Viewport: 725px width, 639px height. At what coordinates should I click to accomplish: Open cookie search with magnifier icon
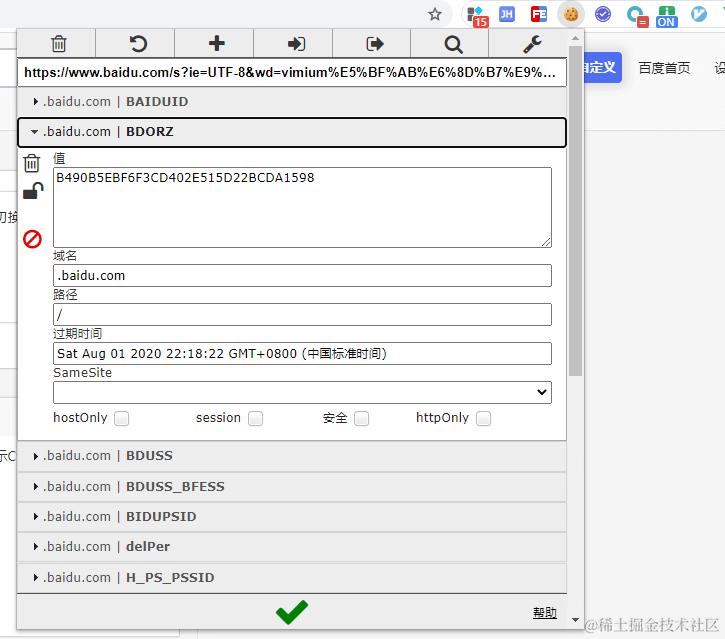point(453,44)
